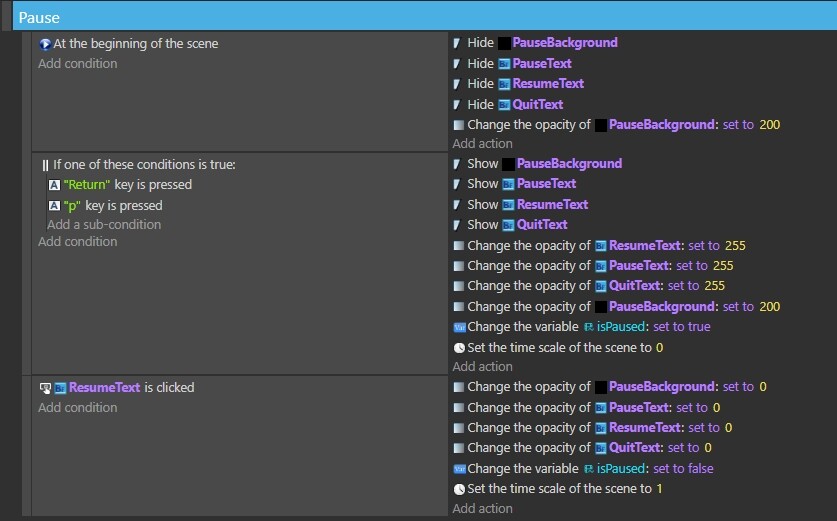Click variable icon beside isPaused set to false
This screenshot has width=837, height=521.
tap(460, 469)
